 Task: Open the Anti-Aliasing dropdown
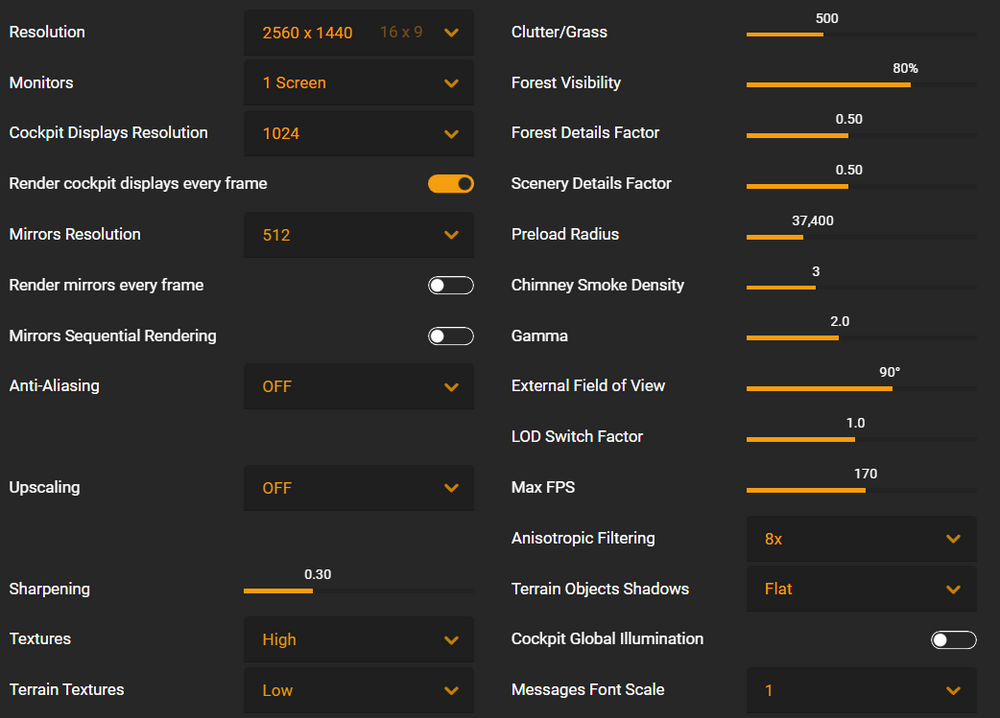[358, 387]
